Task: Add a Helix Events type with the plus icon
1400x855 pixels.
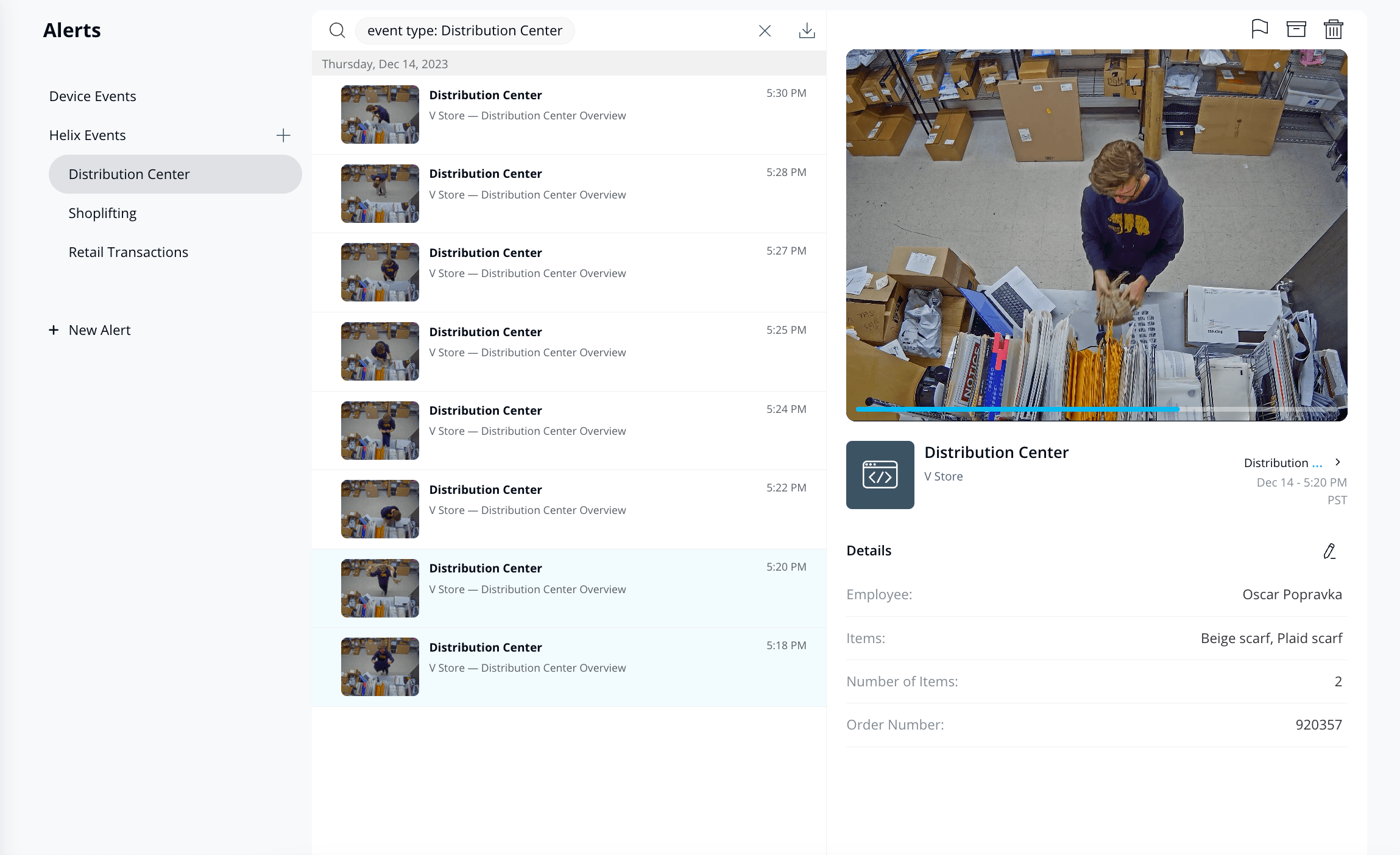Action: click(x=283, y=135)
